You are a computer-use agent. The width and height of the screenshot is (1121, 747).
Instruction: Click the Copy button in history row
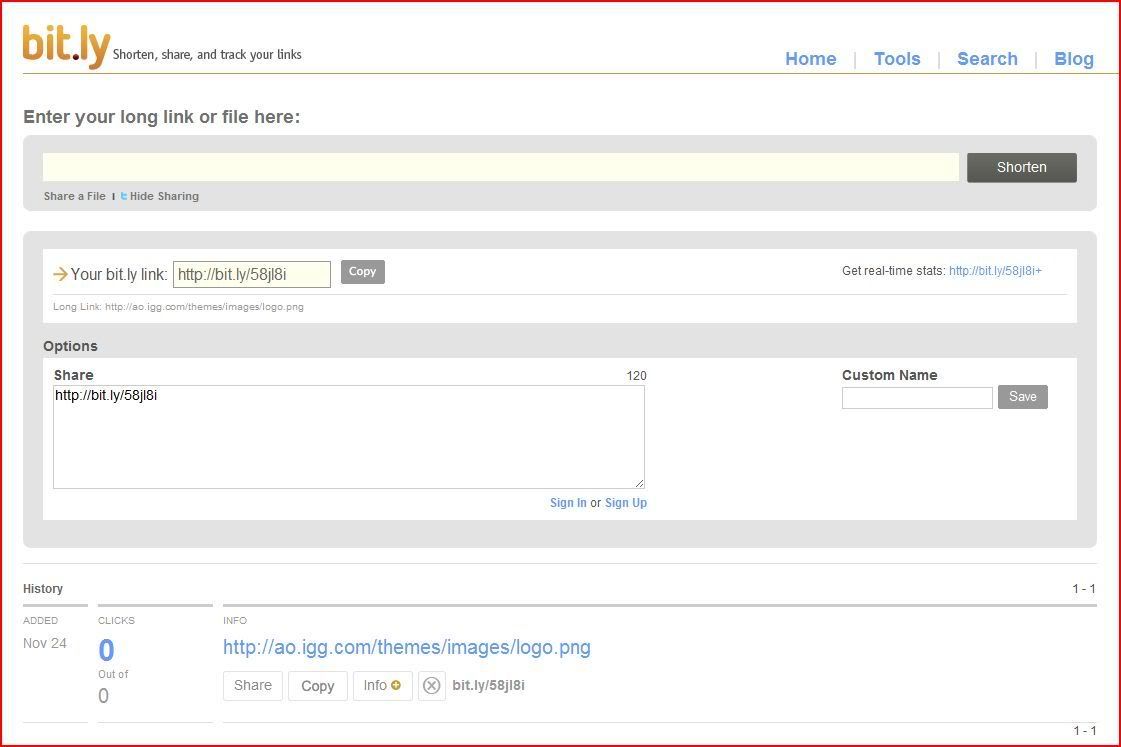click(317, 686)
